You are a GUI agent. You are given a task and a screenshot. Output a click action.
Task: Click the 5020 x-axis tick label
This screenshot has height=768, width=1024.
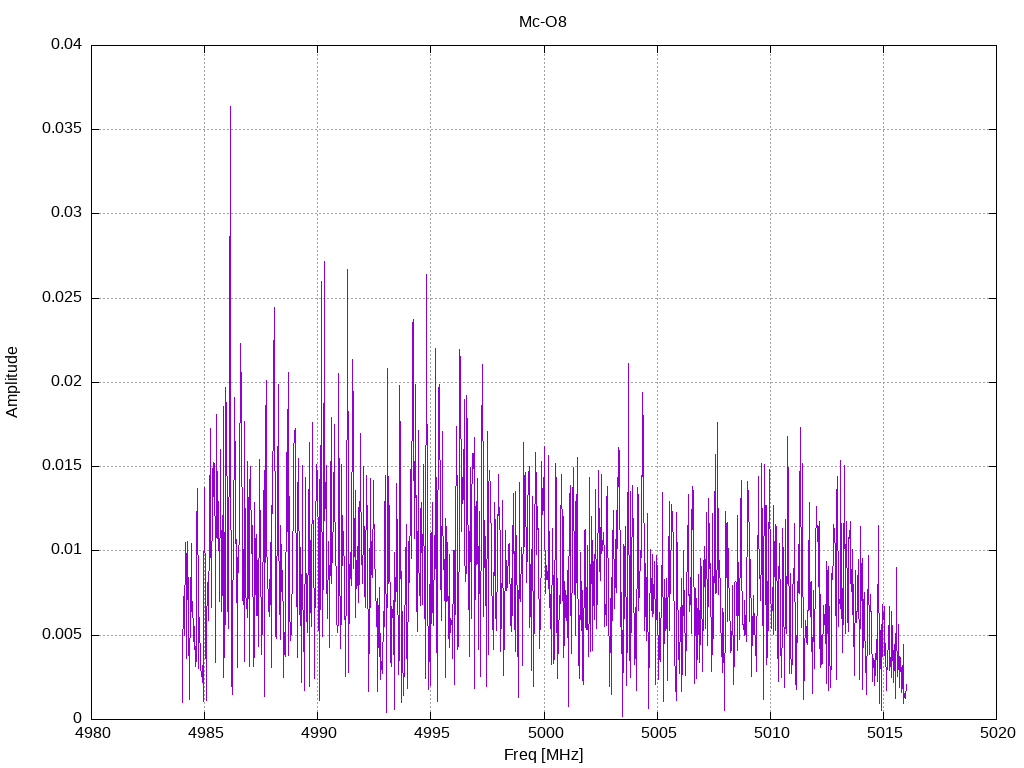(997, 733)
